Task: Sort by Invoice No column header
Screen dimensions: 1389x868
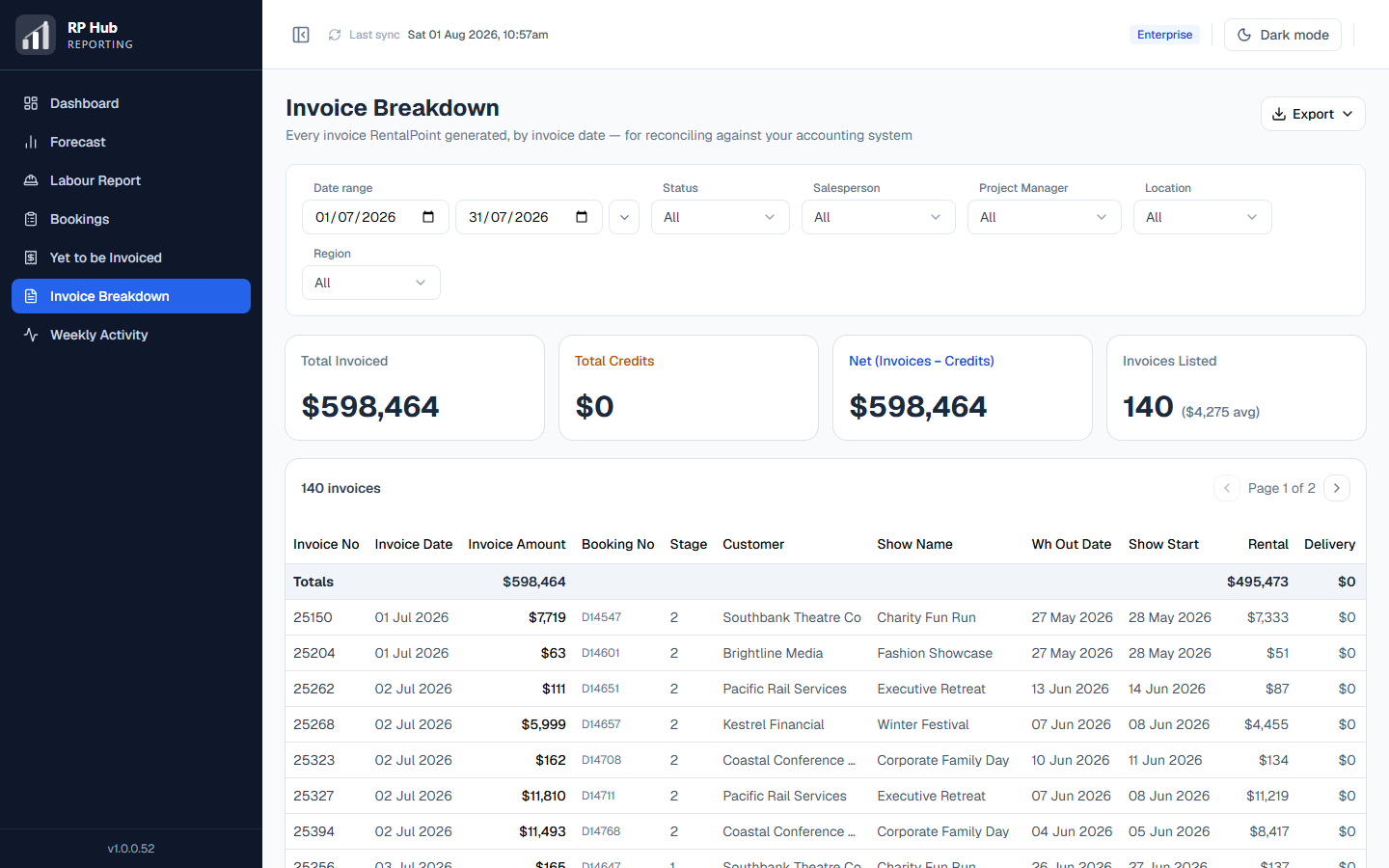Action: [326, 544]
